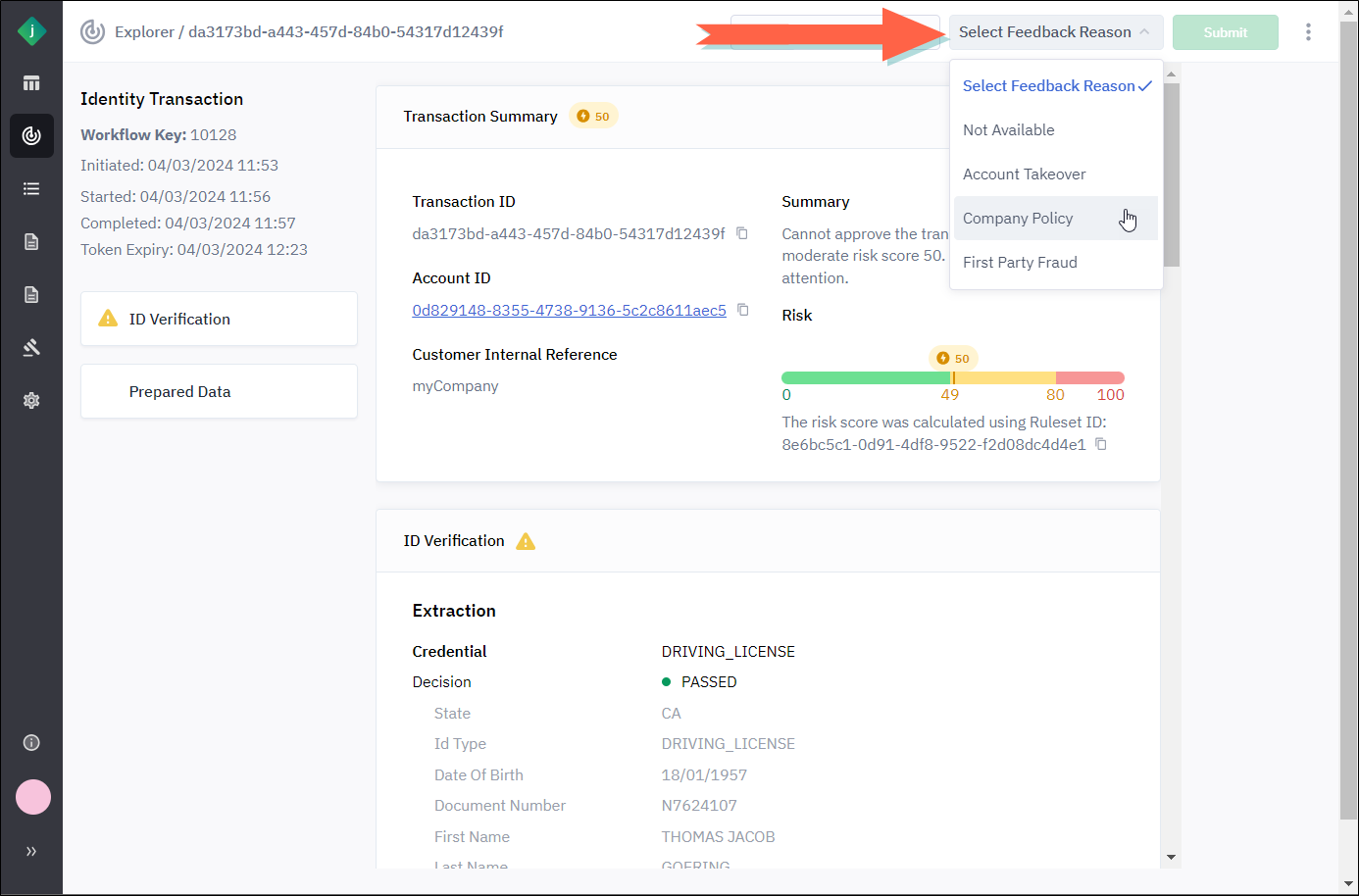Open the Account ID hyperlink
1359x896 pixels.
tap(569, 310)
